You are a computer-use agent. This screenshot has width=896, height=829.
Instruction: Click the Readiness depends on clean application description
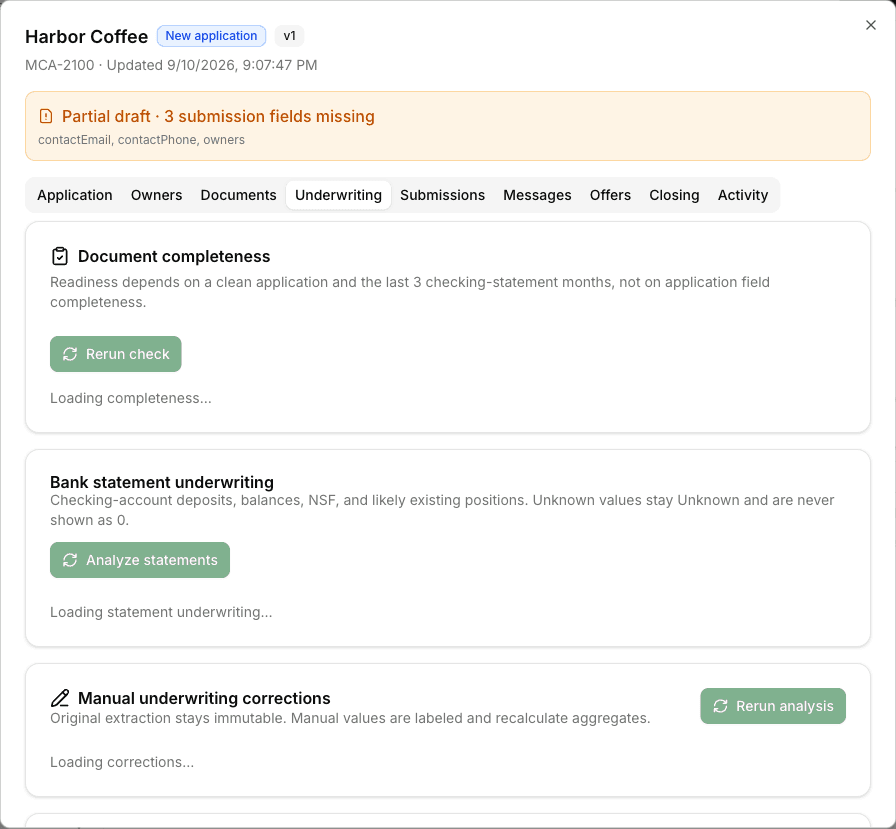(x=410, y=292)
